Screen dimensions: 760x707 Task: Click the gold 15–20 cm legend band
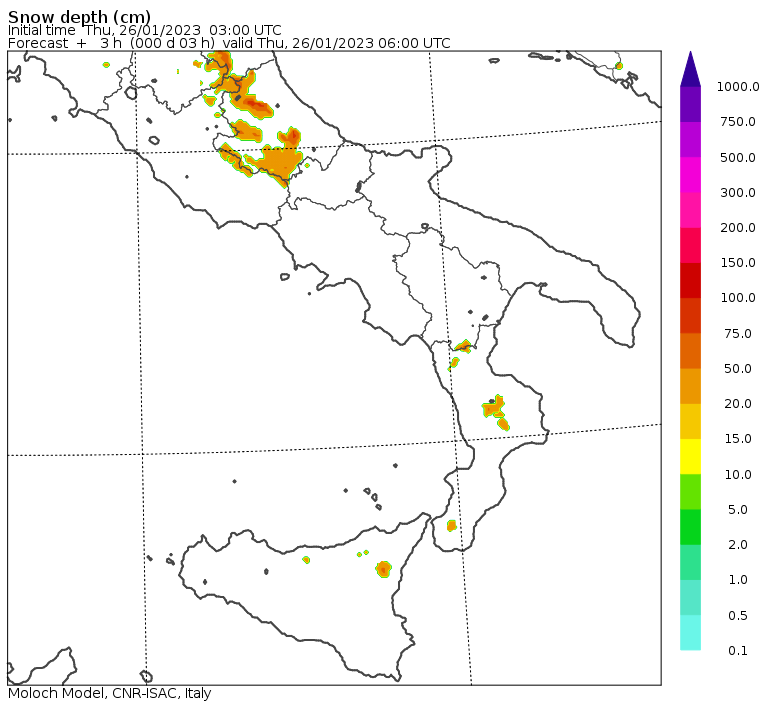point(690,422)
